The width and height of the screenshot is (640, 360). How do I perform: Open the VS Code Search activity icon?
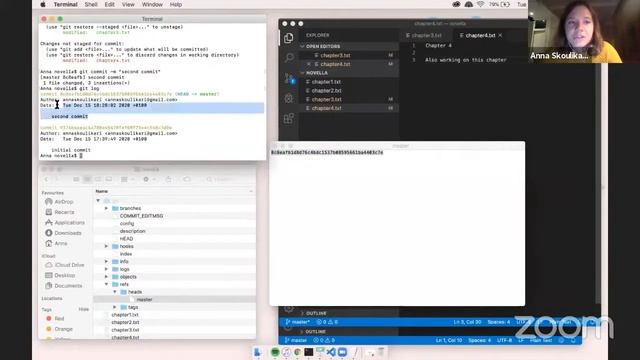point(289,58)
